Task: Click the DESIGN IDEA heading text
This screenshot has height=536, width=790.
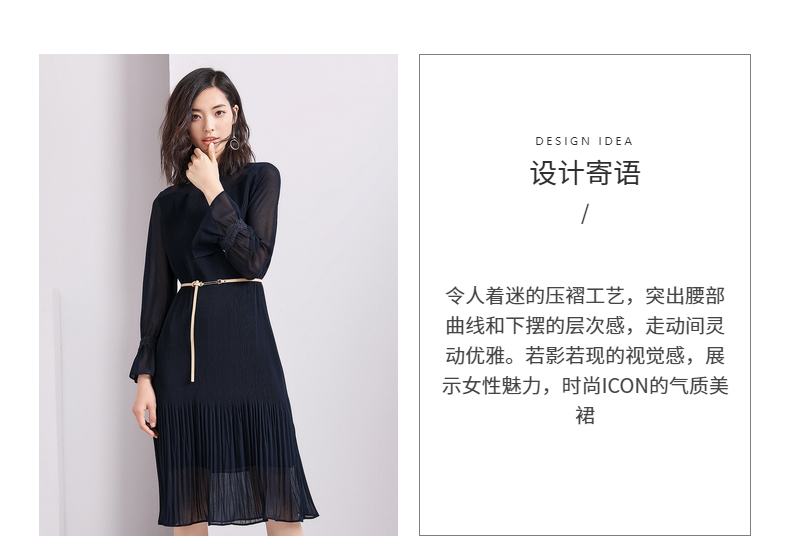Action: tap(584, 141)
